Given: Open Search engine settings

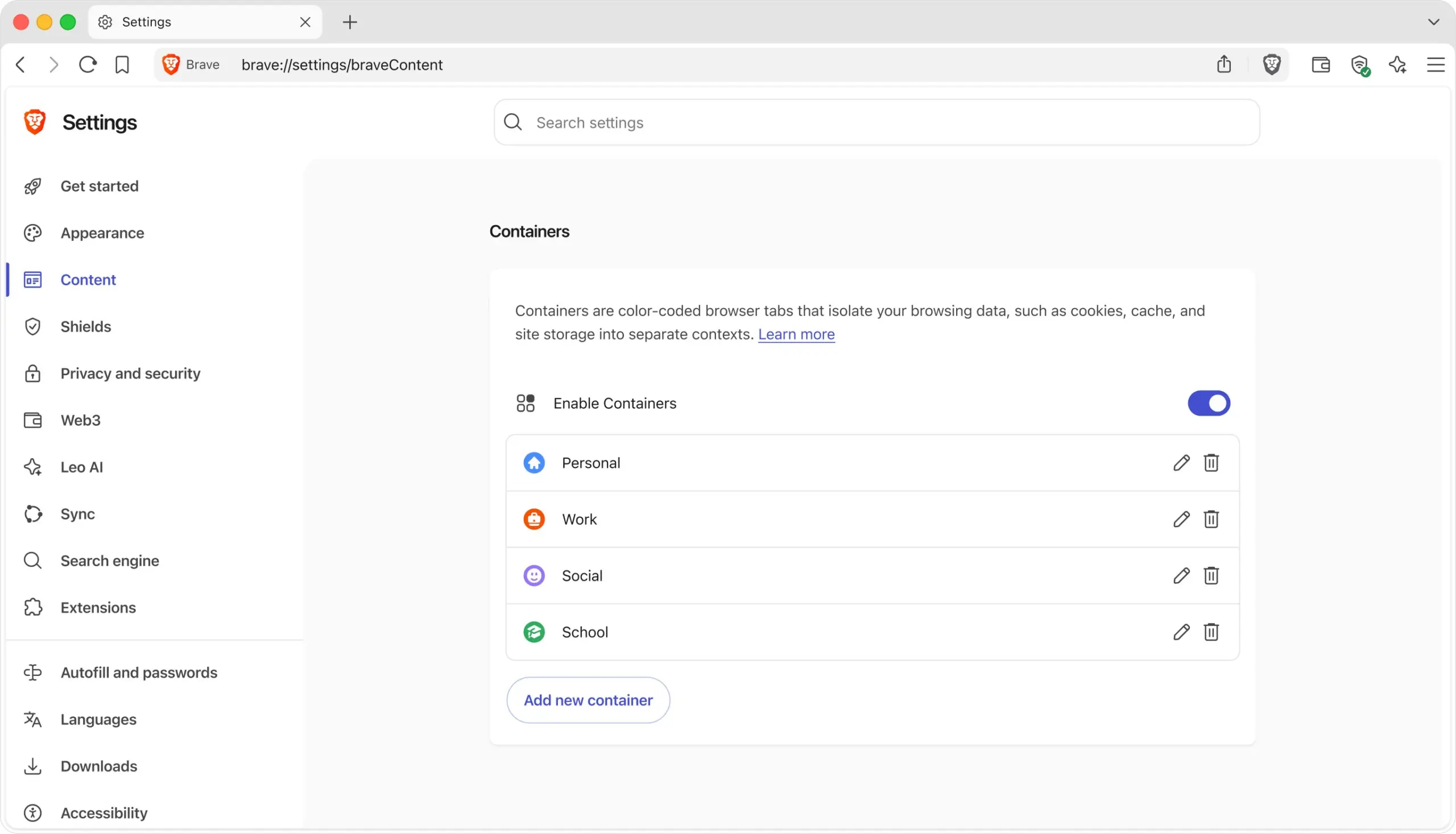Looking at the screenshot, I should pos(109,561).
